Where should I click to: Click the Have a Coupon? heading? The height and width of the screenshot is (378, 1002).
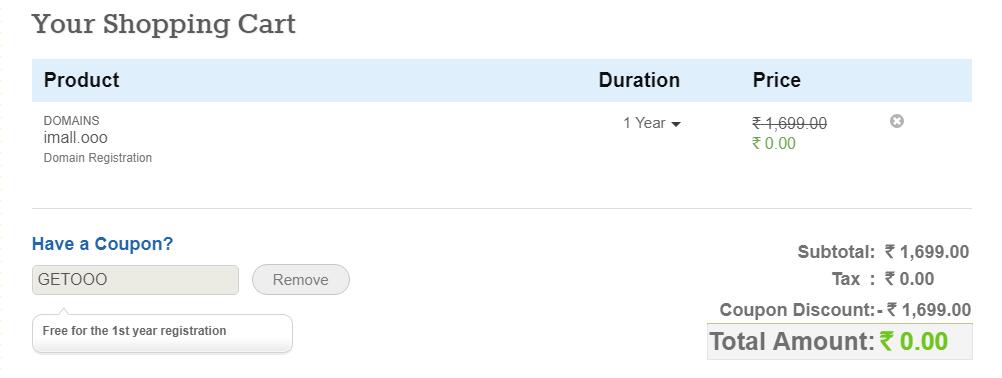[102, 244]
